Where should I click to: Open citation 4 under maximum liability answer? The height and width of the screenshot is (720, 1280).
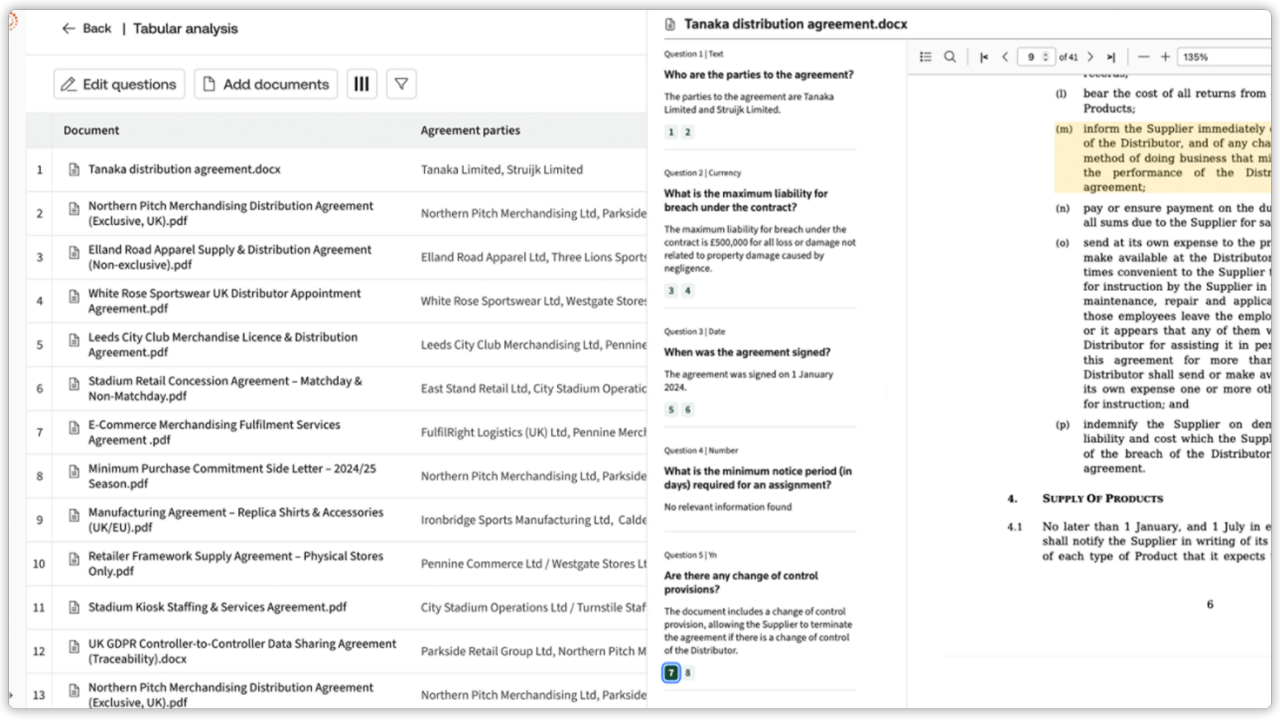(x=688, y=291)
